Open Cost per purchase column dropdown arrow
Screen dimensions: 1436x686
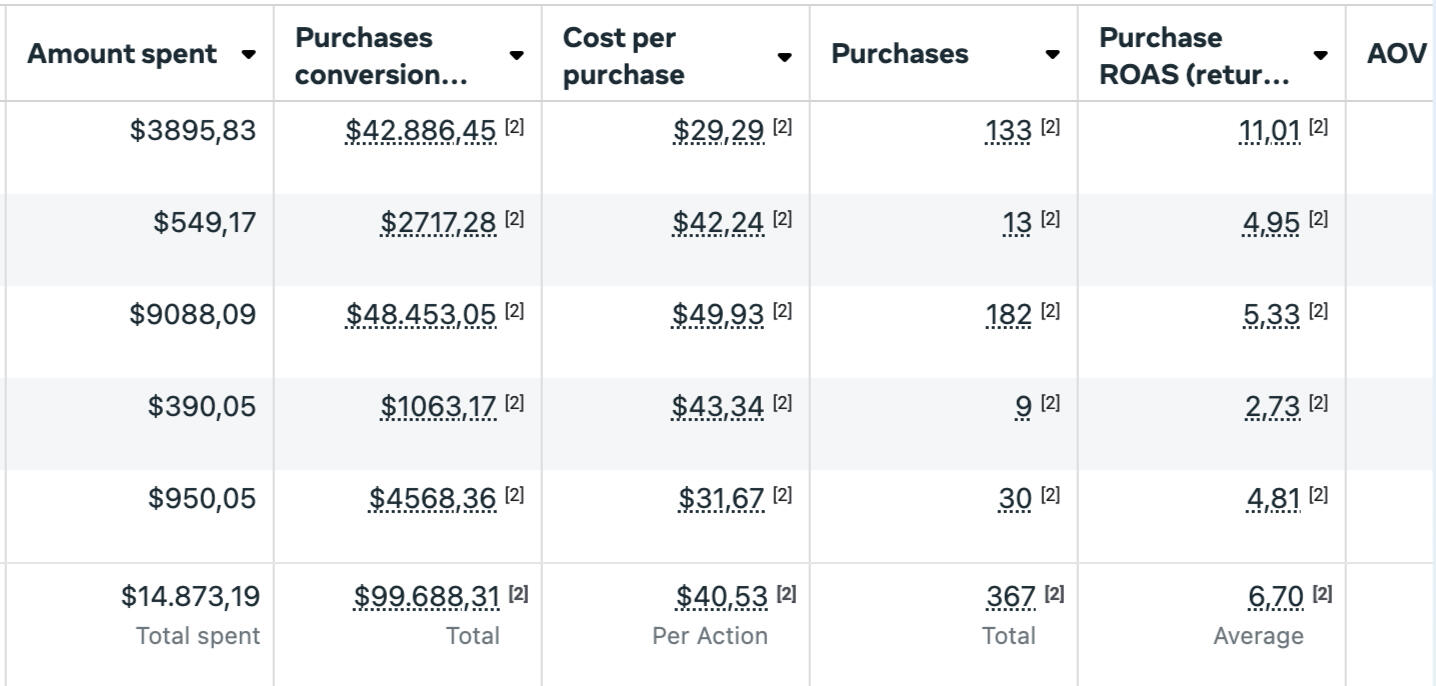click(x=785, y=56)
